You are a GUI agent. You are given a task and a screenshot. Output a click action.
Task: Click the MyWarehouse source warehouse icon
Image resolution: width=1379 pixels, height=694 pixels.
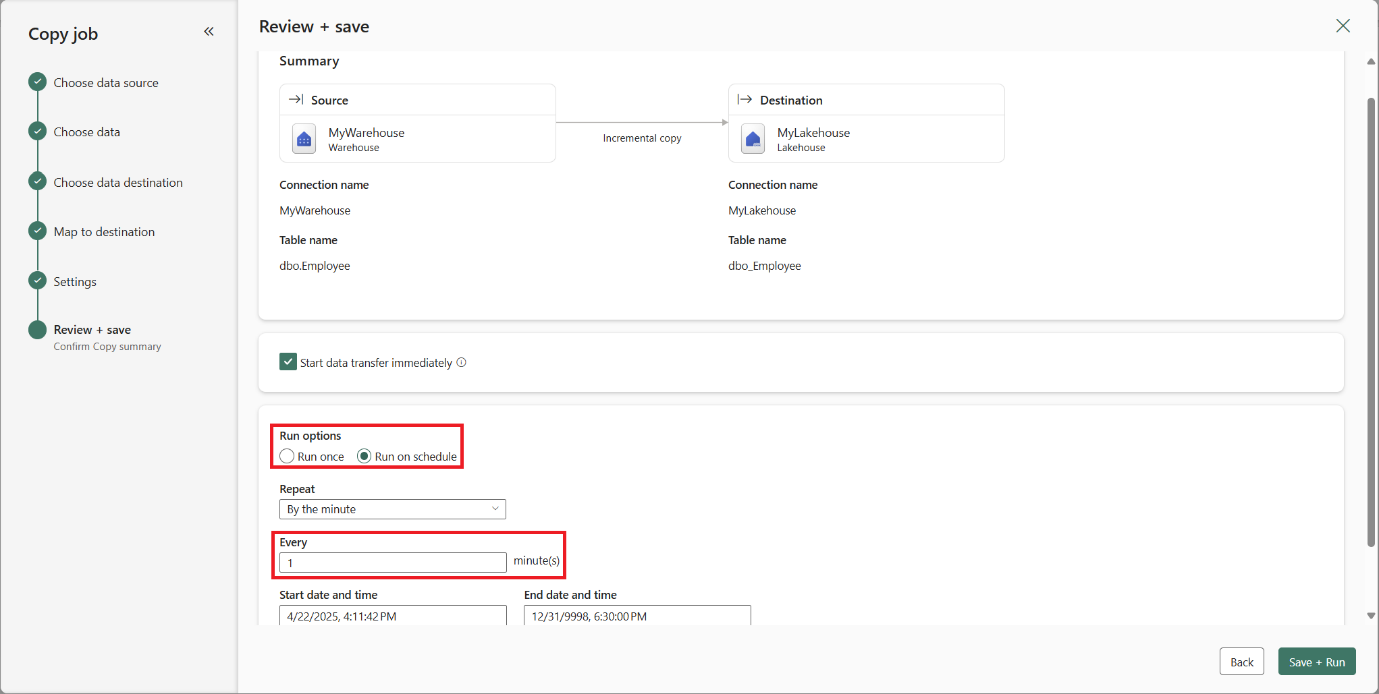pyautogui.click(x=304, y=139)
